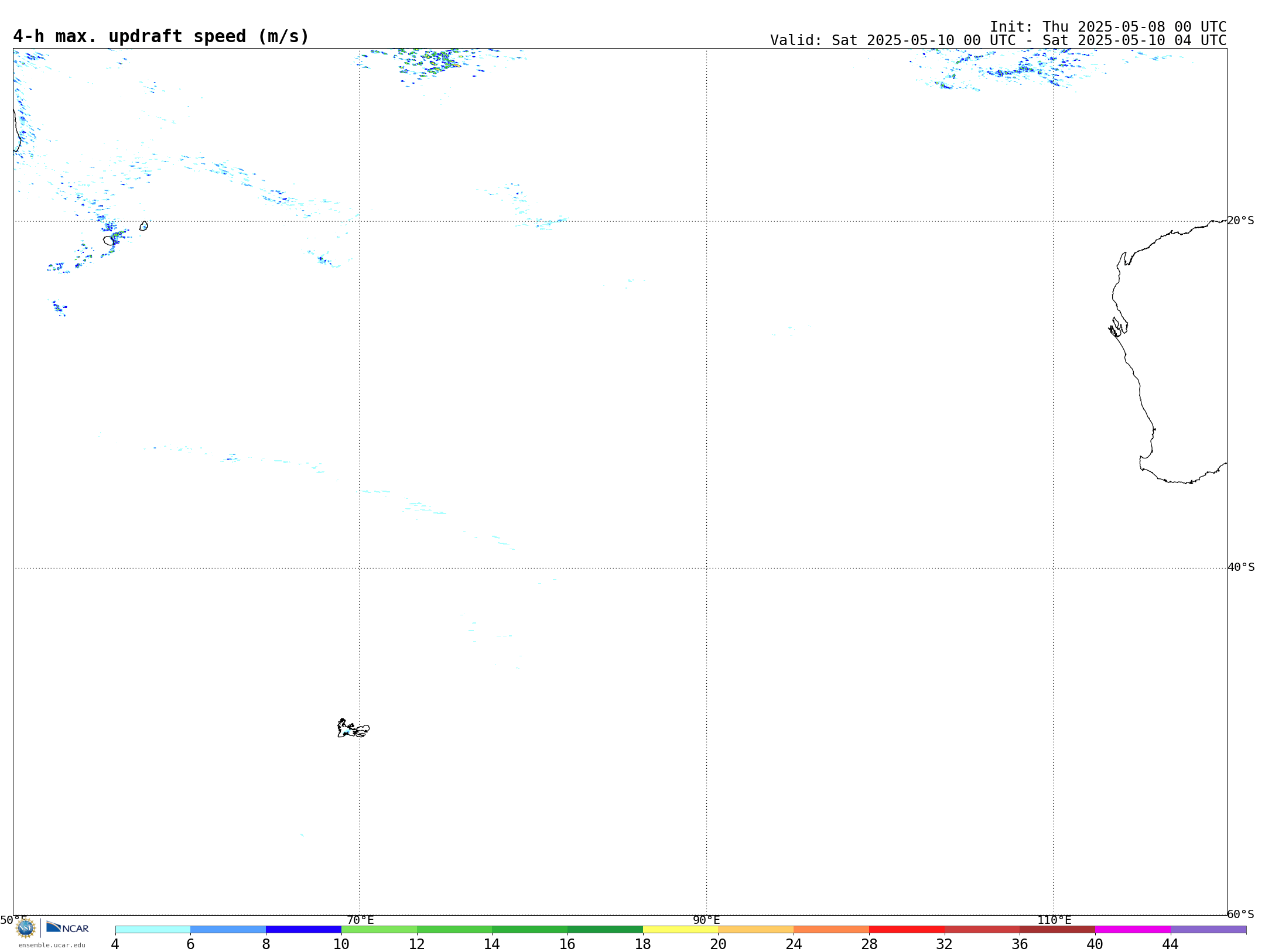The height and width of the screenshot is (952, 1265).
Task: Click the 40°S latitude label
Action: click(x=1241, y=567)
